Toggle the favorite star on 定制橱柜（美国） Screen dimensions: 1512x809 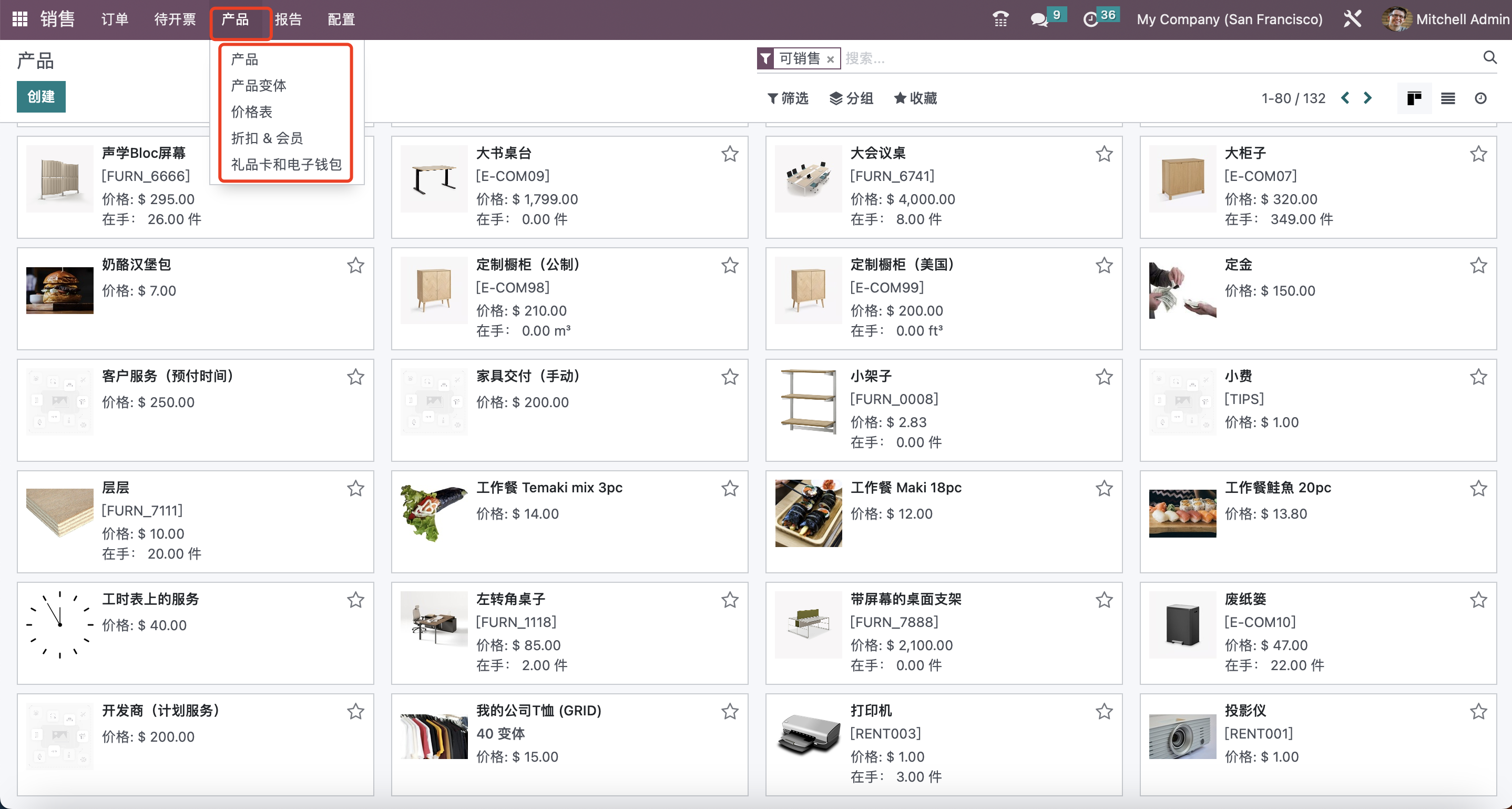[x=1104, y=265]
